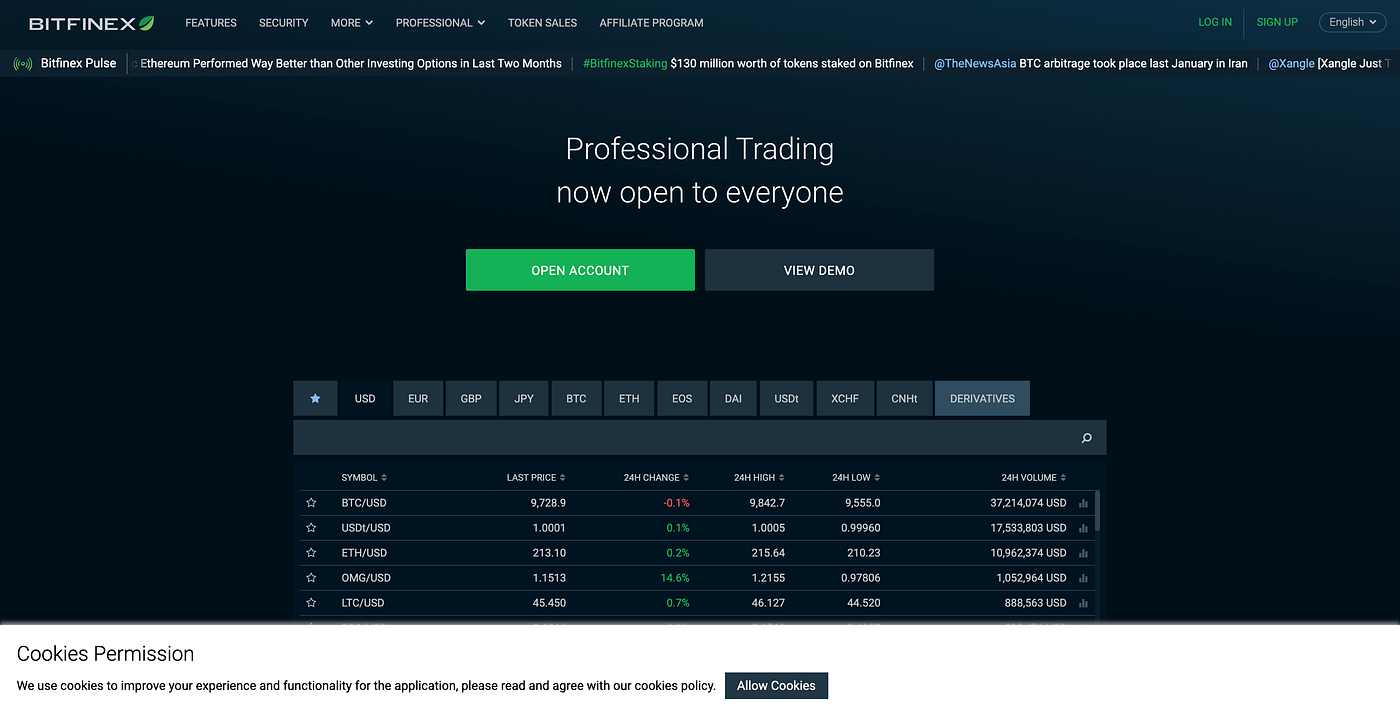
Task: Open the SECURITY menu item
Action: click(x=284, y=22)
